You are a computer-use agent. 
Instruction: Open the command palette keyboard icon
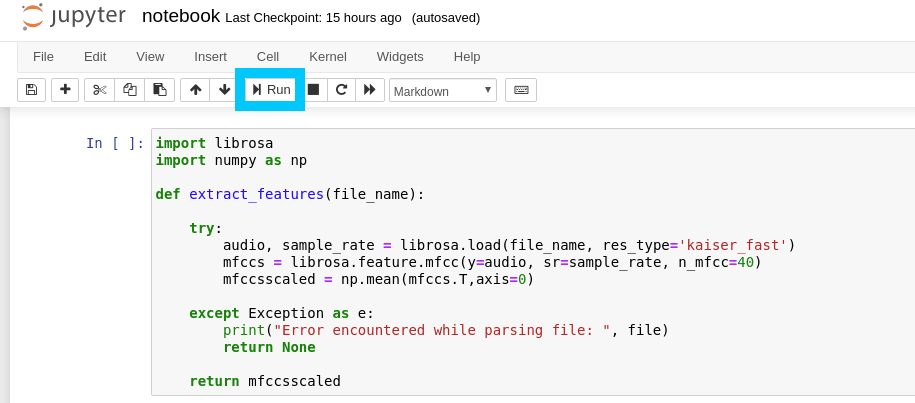(x=521, y=90)
